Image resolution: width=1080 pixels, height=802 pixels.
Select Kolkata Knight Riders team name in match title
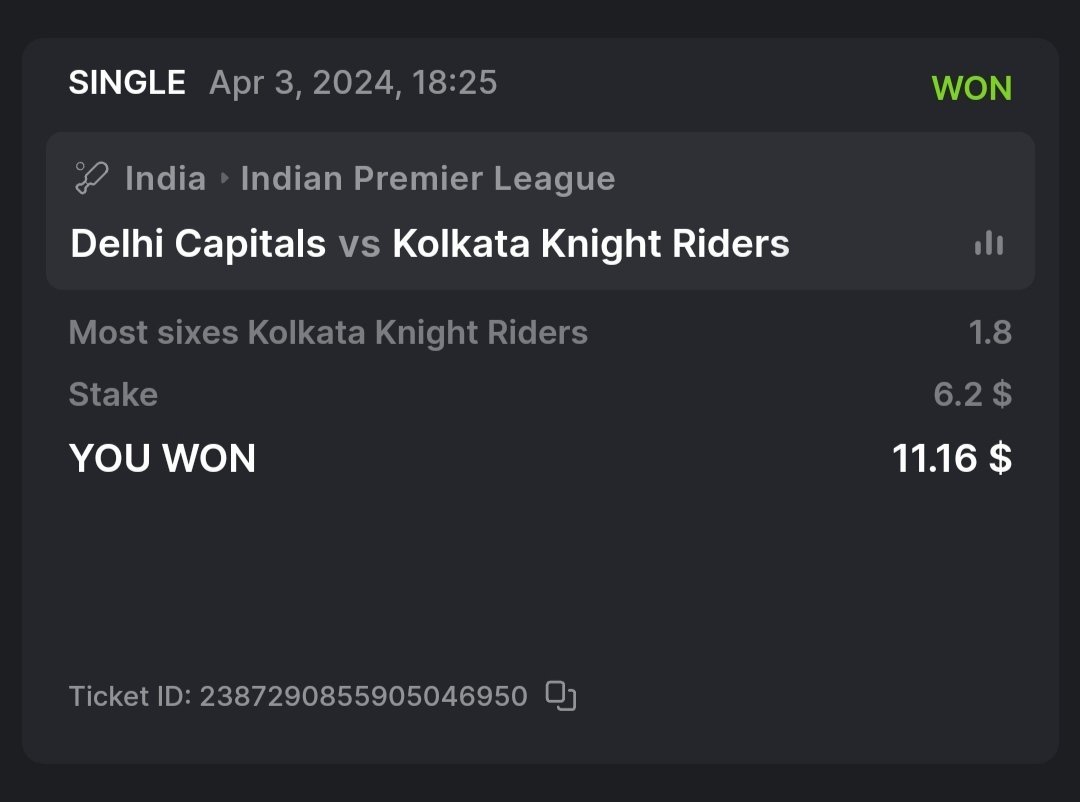(x=590, y=244)
